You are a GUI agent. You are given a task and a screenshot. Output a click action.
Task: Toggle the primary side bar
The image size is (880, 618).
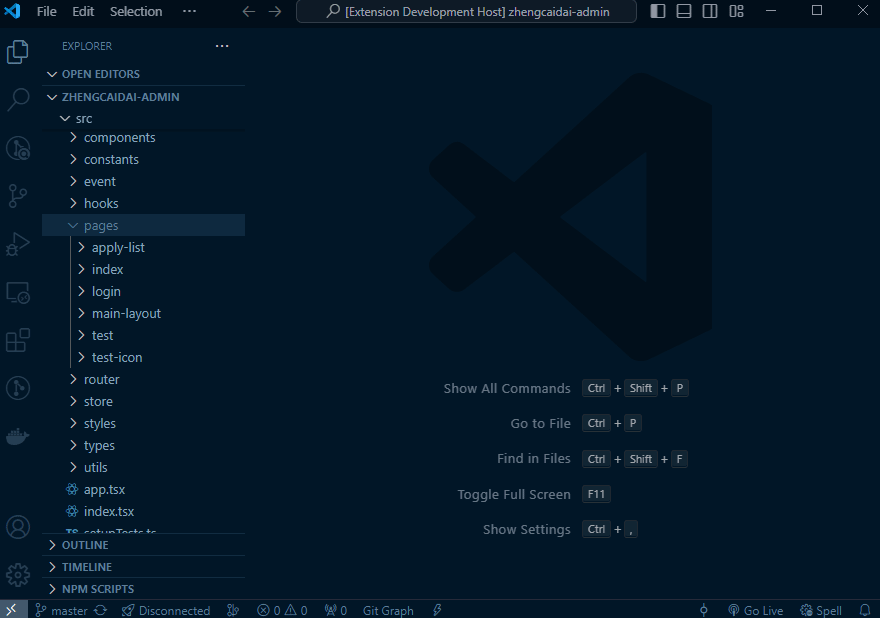(658, 11)
